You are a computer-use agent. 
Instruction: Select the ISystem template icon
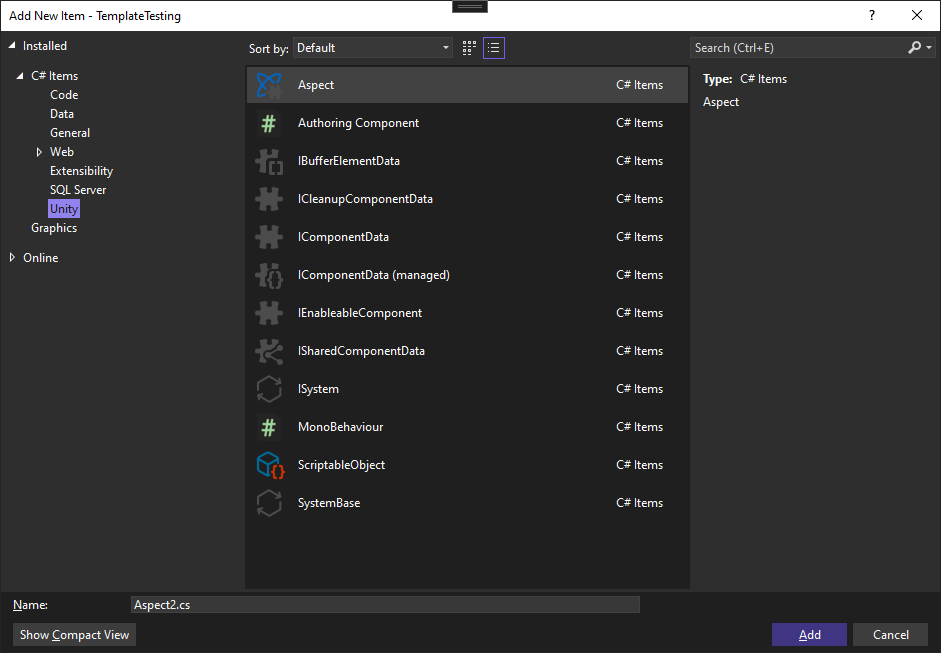click(x=268, y=388)
